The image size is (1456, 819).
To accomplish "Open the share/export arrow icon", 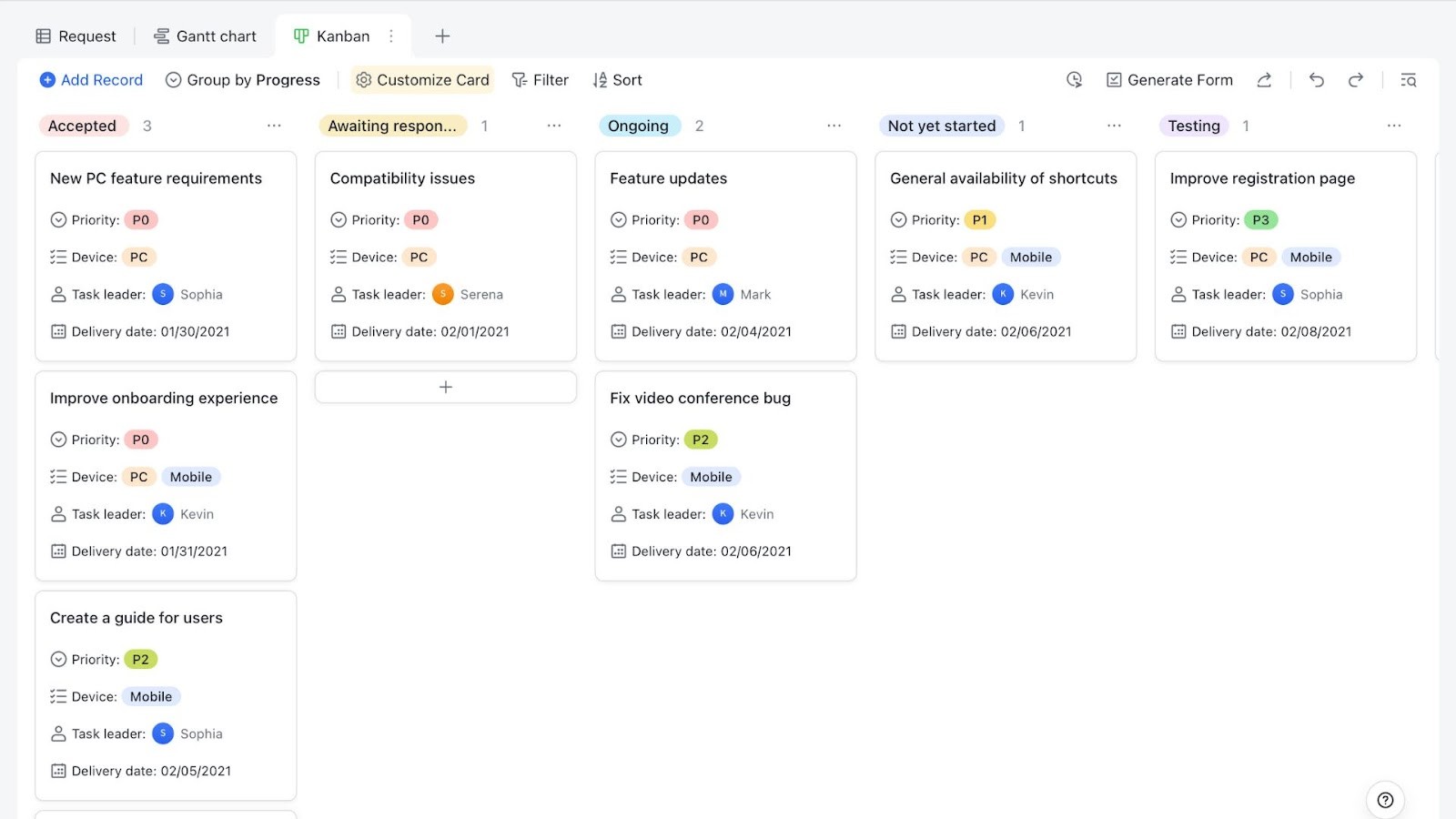I will pyautogui.click(x=1264, y=80).
